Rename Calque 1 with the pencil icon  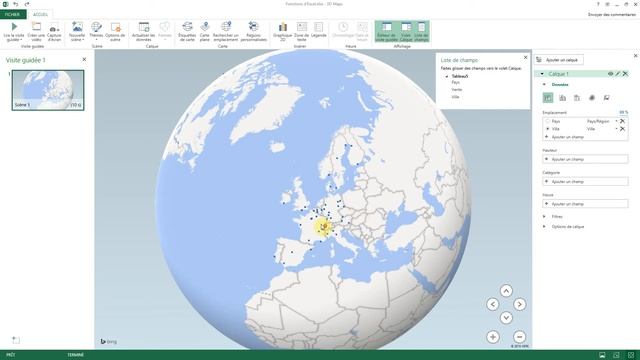point(618,74)
